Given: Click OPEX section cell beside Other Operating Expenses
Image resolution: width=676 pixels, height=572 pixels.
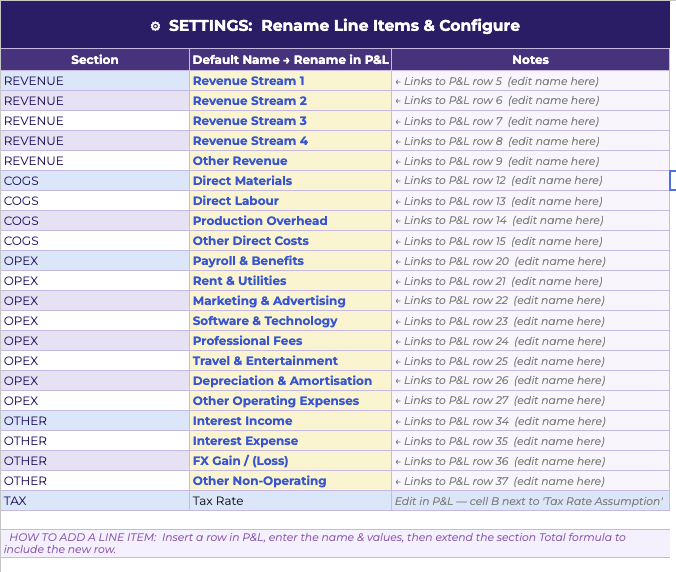Looking at the screenshot, I should (x=95, y=401).
